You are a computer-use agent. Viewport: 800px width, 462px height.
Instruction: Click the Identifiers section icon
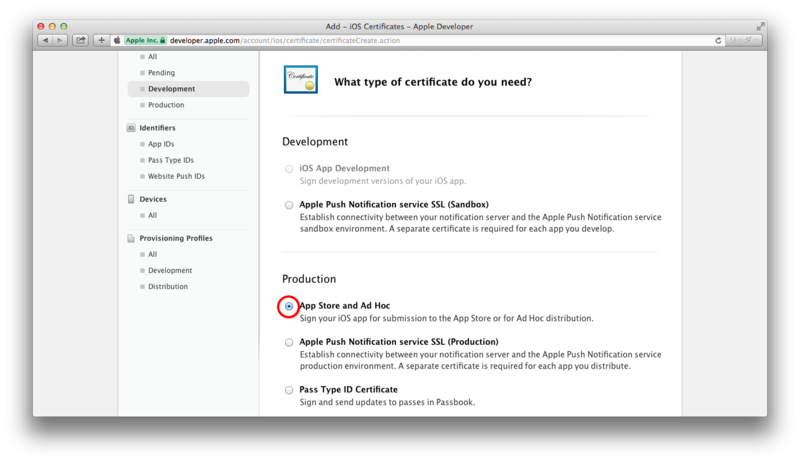pos(131,128)
